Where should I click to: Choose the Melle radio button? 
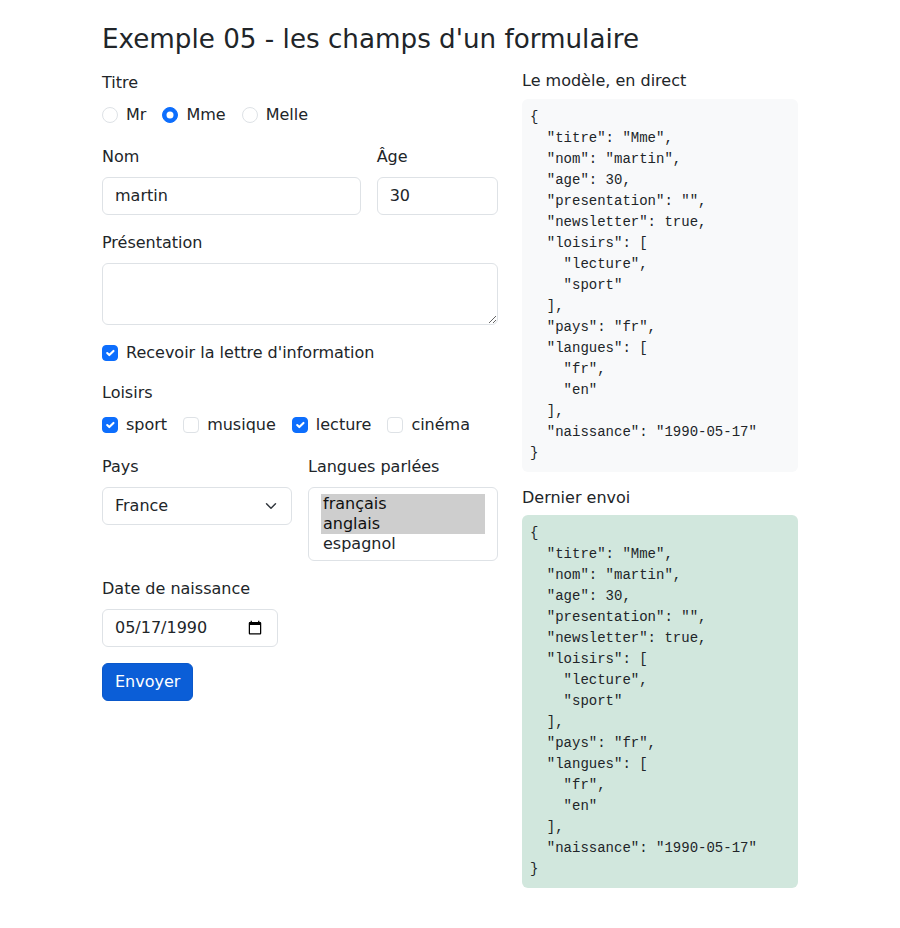[x=250, y=115]
